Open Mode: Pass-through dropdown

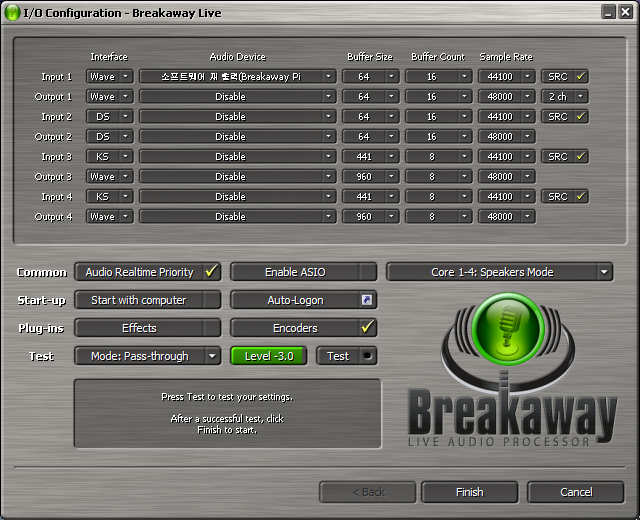148,356
